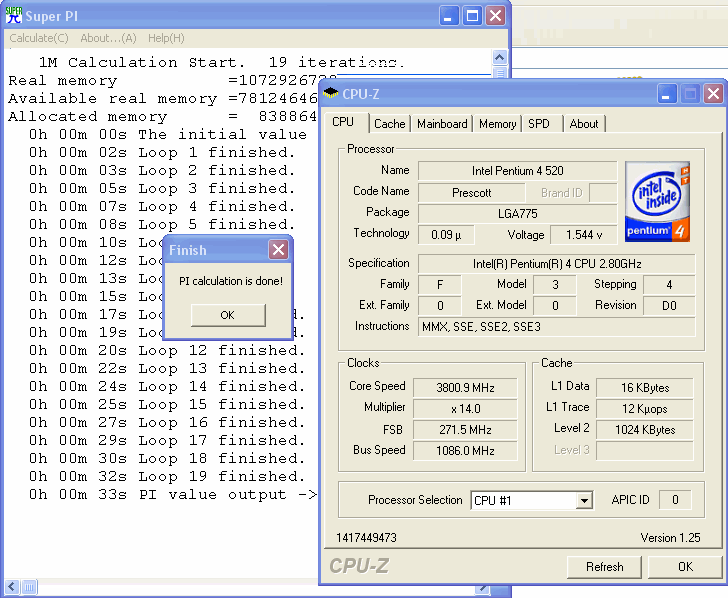
Task: Click the Revision value D0
Action: click(x=669, y=306)
